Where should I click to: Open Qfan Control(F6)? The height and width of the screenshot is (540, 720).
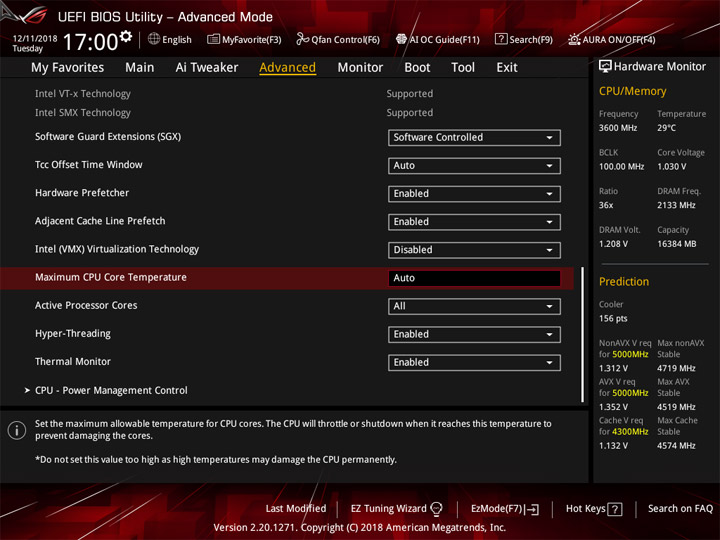(338, 39)
